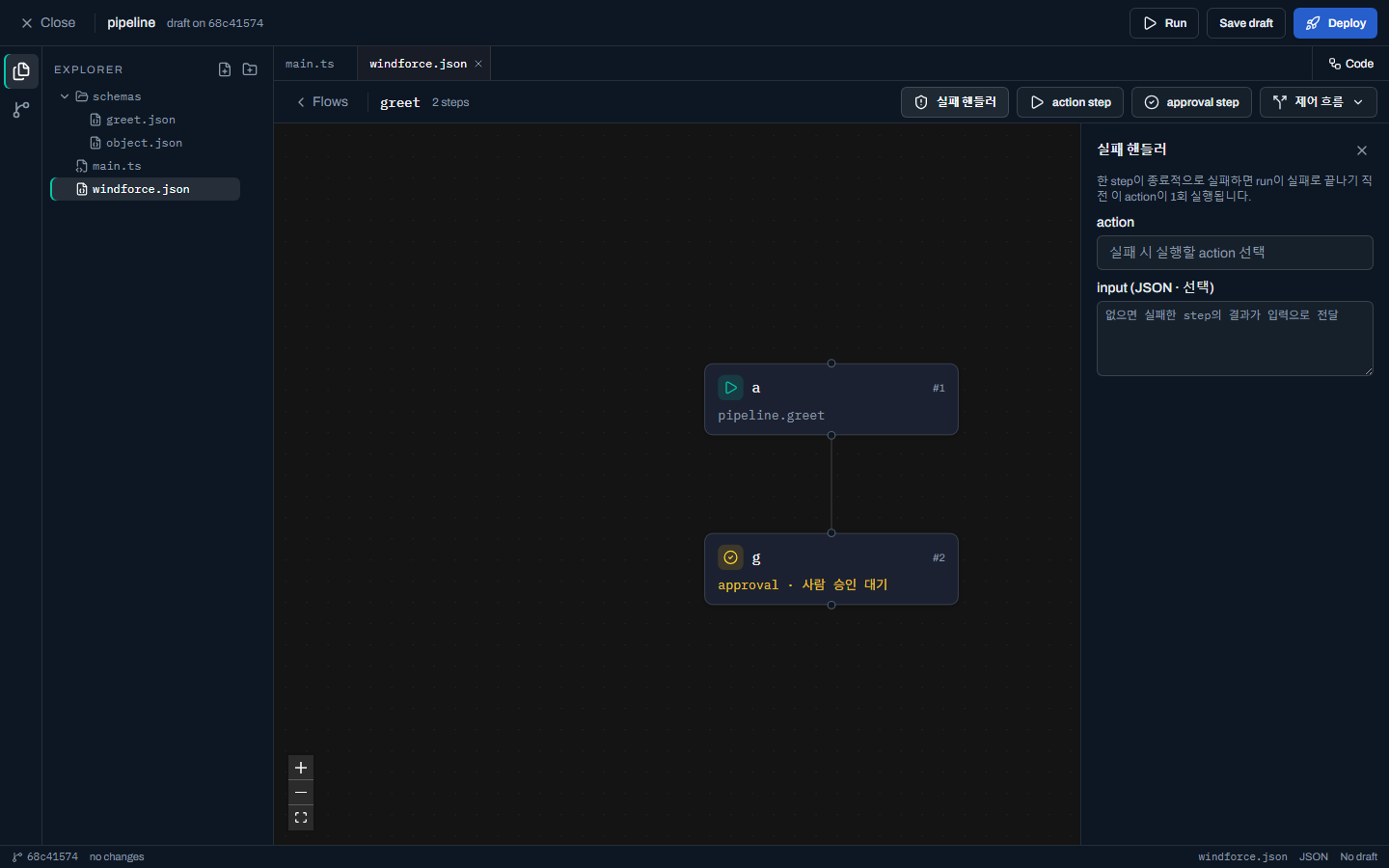Click the bottom connector of node g

[x=831, y=605]
